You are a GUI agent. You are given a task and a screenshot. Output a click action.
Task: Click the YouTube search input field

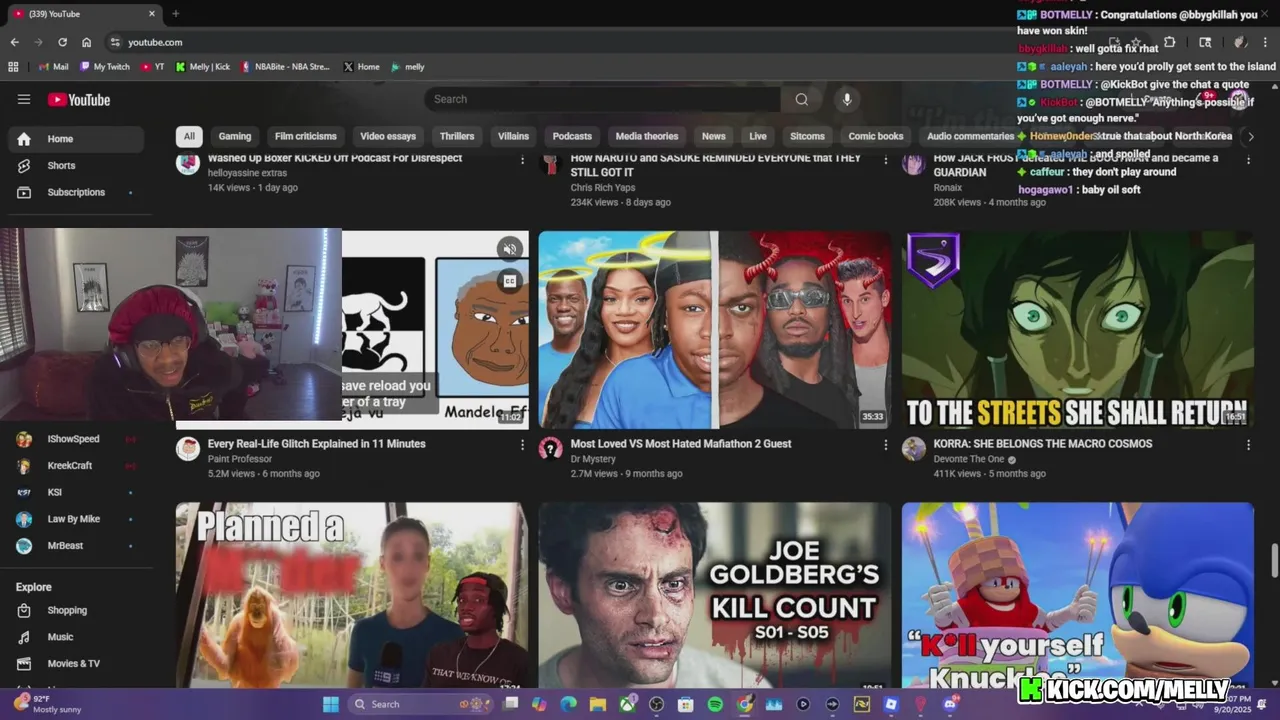pyautogui.click(x=602, y=99)
